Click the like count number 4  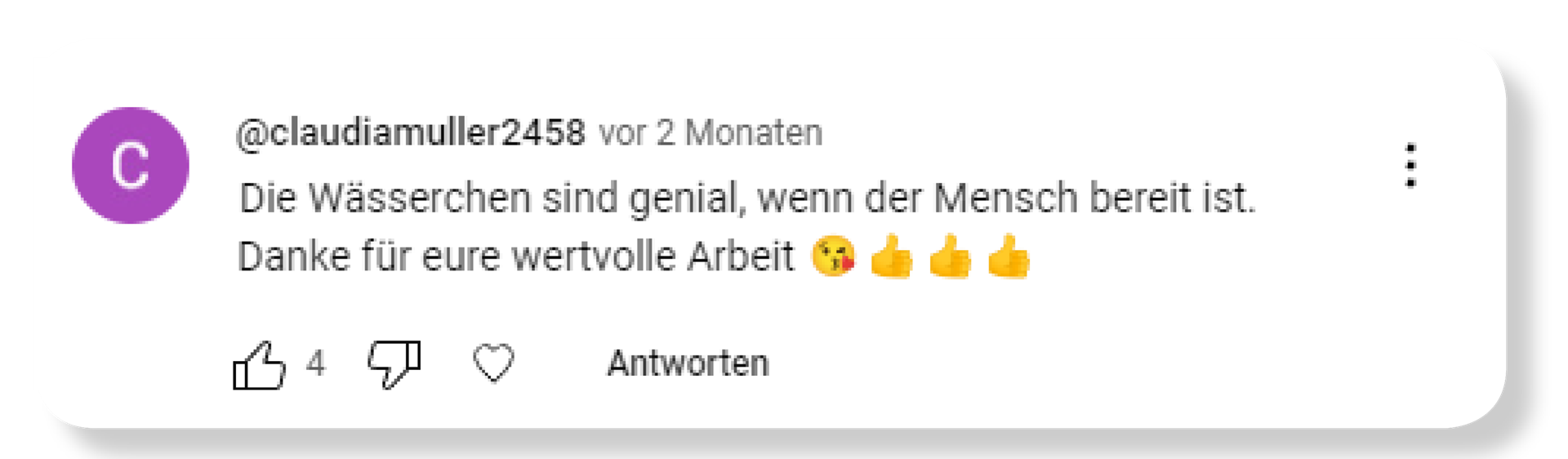(315, 363)
